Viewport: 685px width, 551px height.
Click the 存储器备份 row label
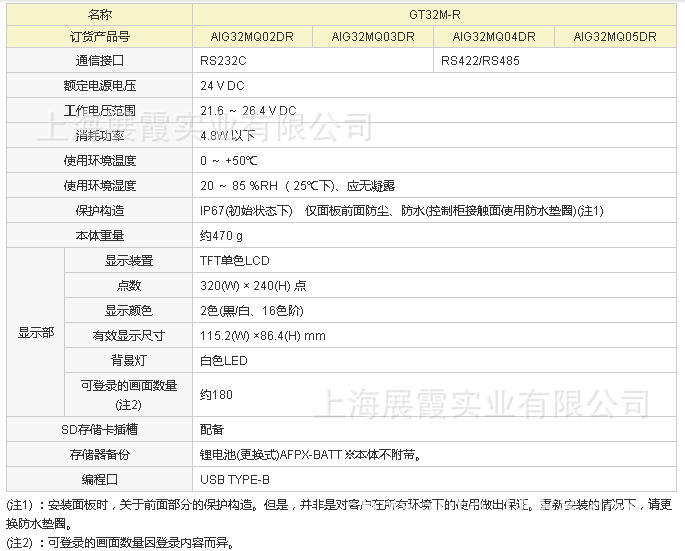(100, 455)
